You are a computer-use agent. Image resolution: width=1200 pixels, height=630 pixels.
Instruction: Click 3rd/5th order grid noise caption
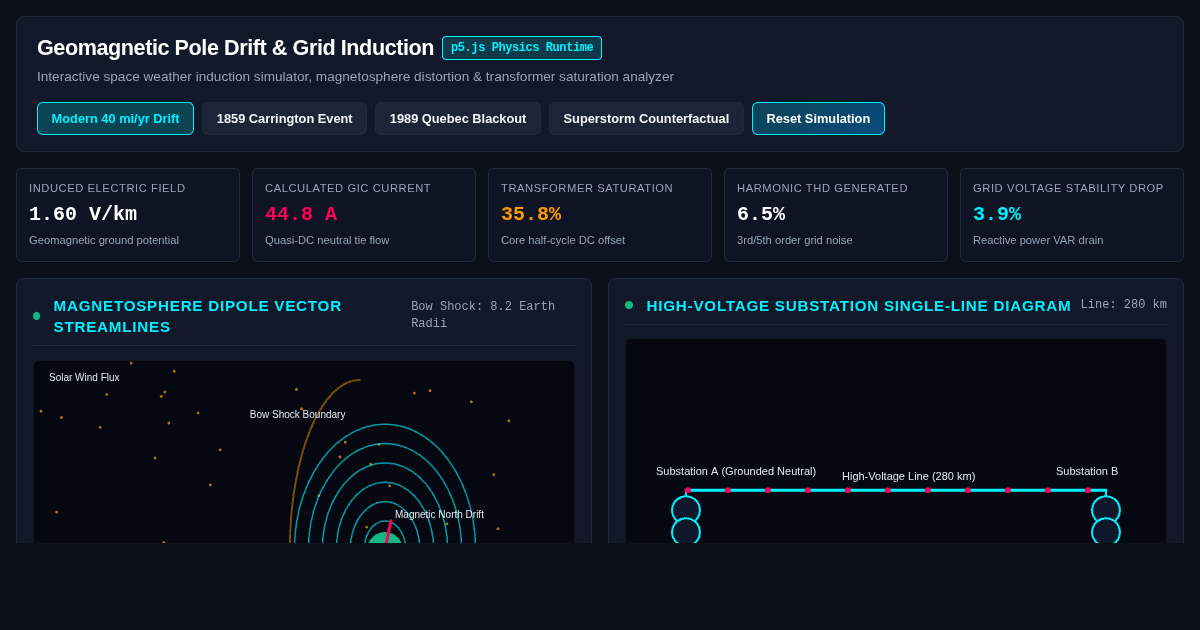(x=795, y=240)
